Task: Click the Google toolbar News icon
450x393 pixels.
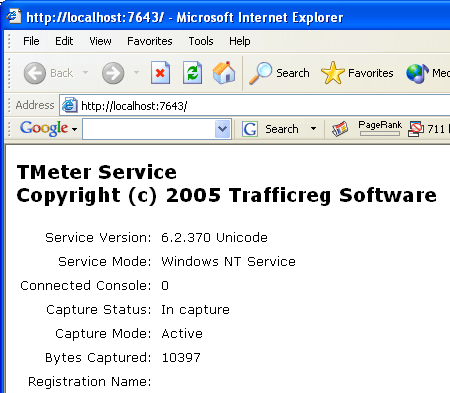Action: click(x=340, y=129)
